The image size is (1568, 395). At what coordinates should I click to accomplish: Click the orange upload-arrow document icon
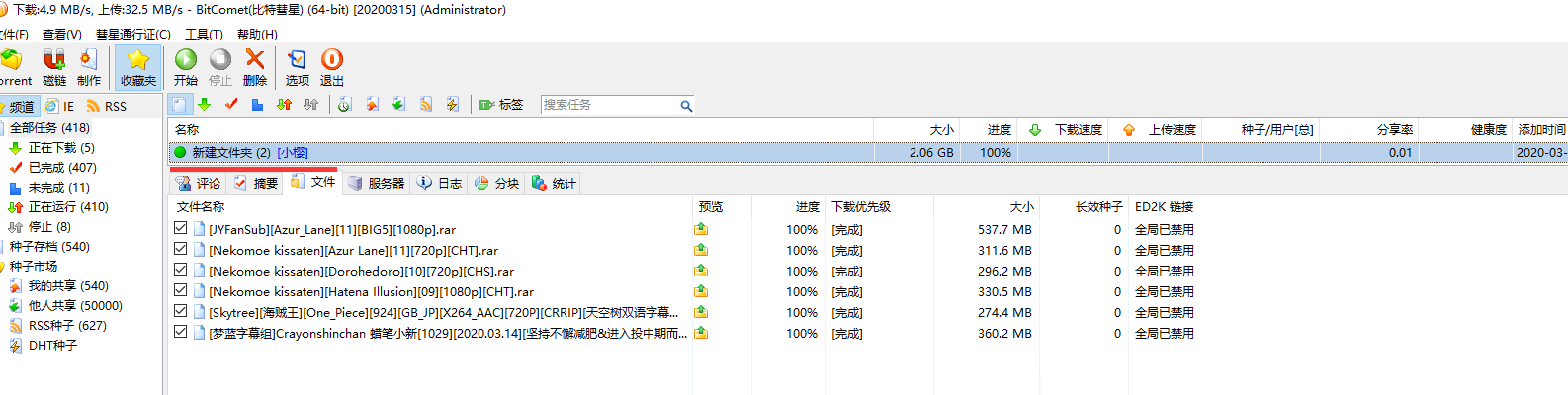click(x=372, y=105)
